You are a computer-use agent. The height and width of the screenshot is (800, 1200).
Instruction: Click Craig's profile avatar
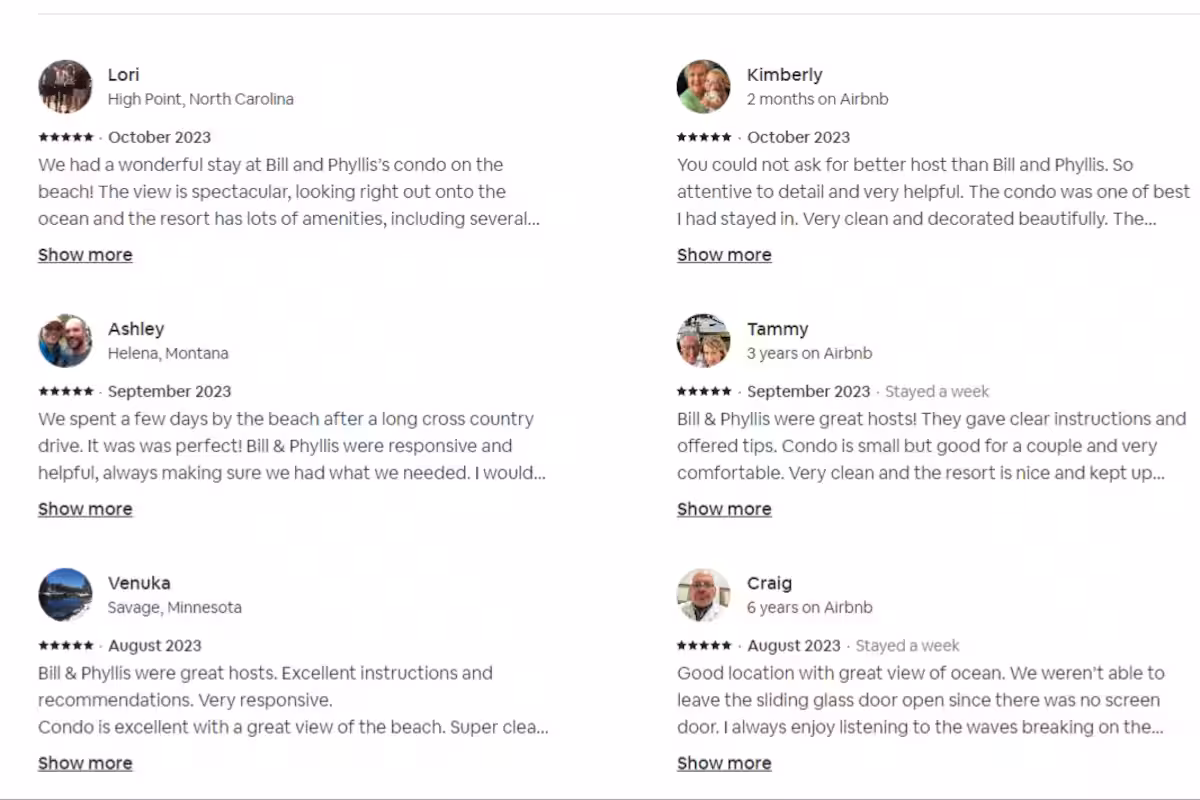point(703,594)
